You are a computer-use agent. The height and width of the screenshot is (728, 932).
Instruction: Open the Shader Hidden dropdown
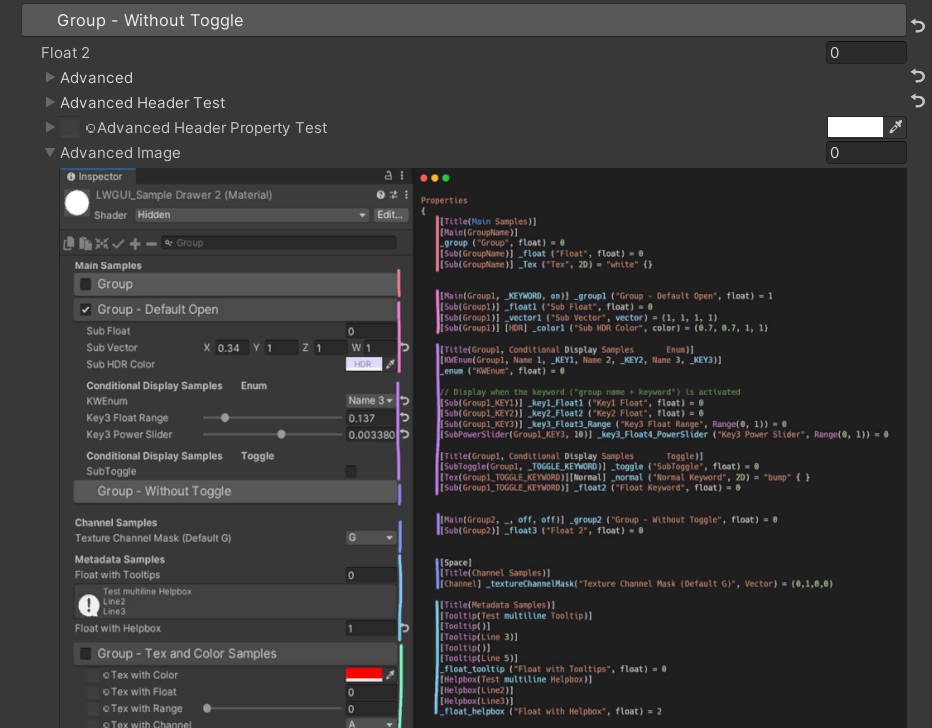[x=252, y=215]
